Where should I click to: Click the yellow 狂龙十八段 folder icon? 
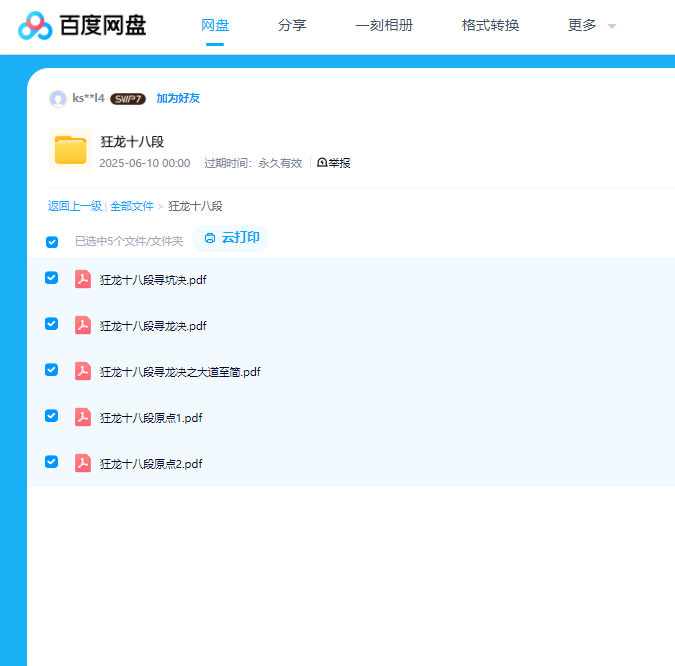[70, 150]
